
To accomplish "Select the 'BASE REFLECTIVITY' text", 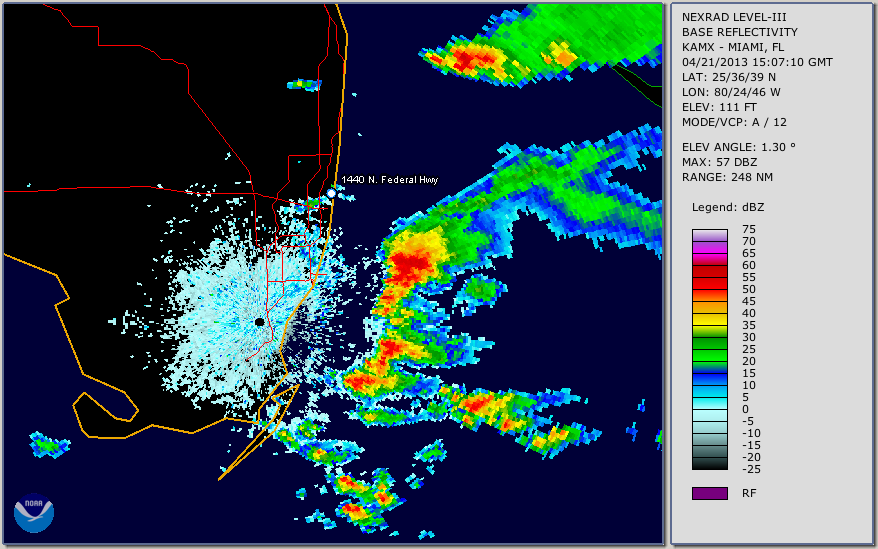I will tap(739, 32).
